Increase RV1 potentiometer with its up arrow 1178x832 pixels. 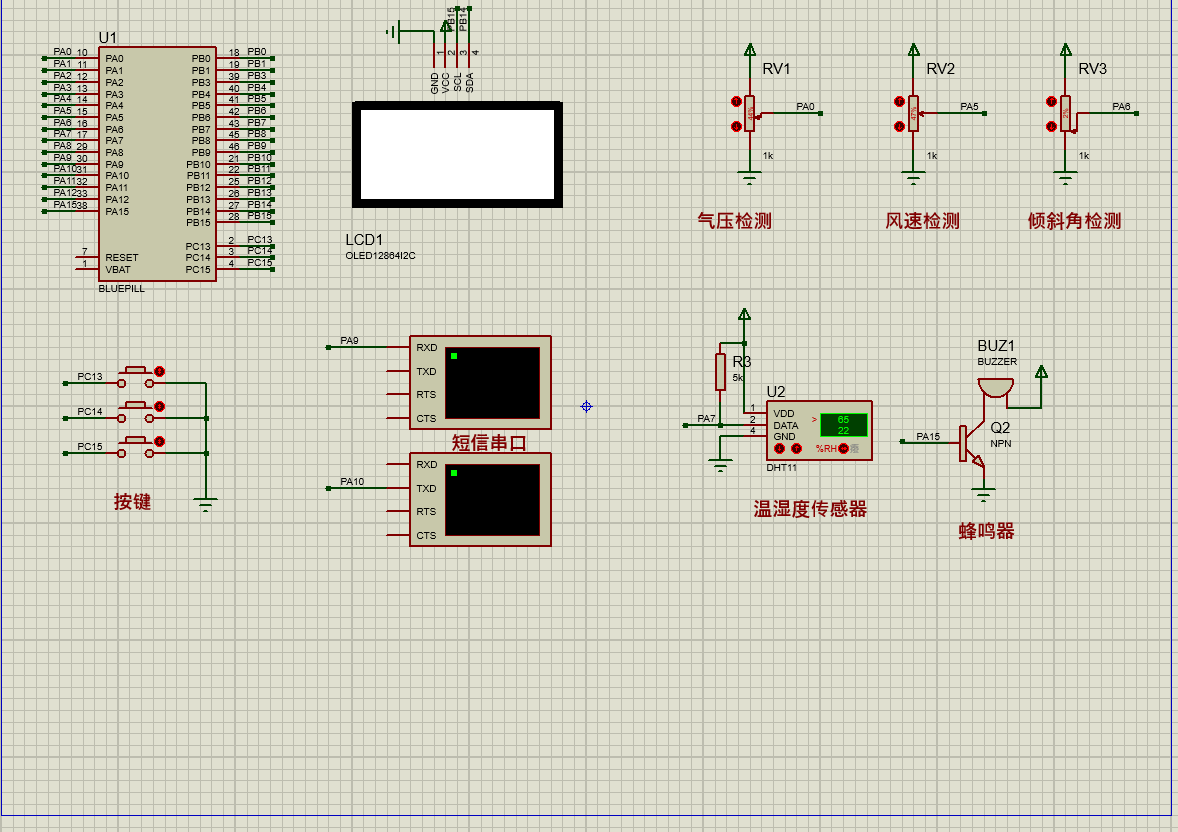coord(736,101)
